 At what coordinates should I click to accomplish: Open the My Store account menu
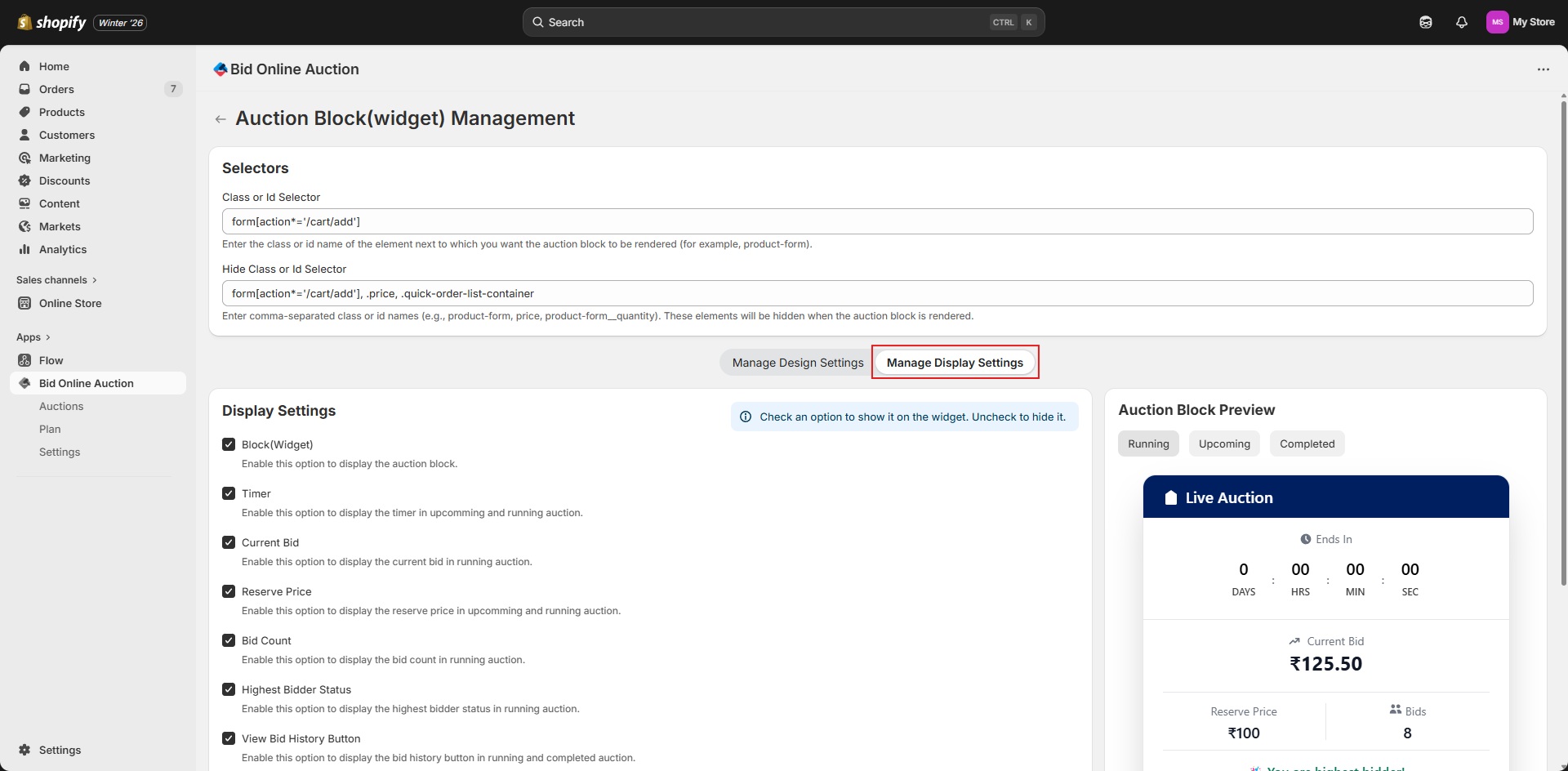[x=1520, y=22]
